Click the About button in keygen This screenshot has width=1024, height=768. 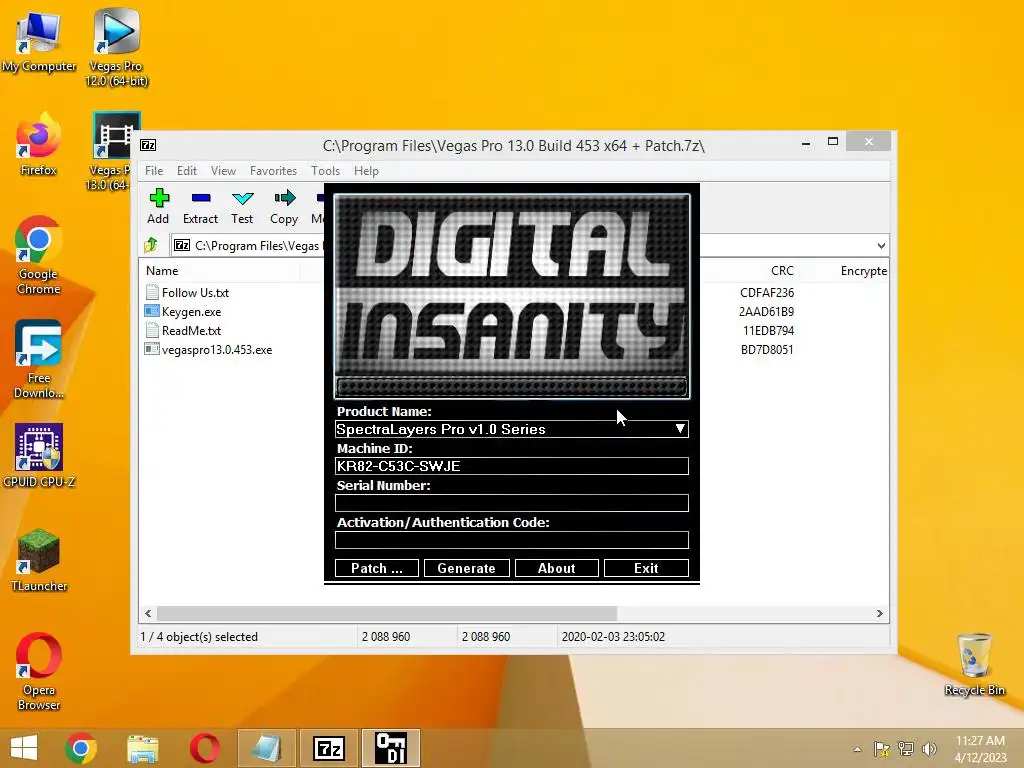(x=556, y=568)
